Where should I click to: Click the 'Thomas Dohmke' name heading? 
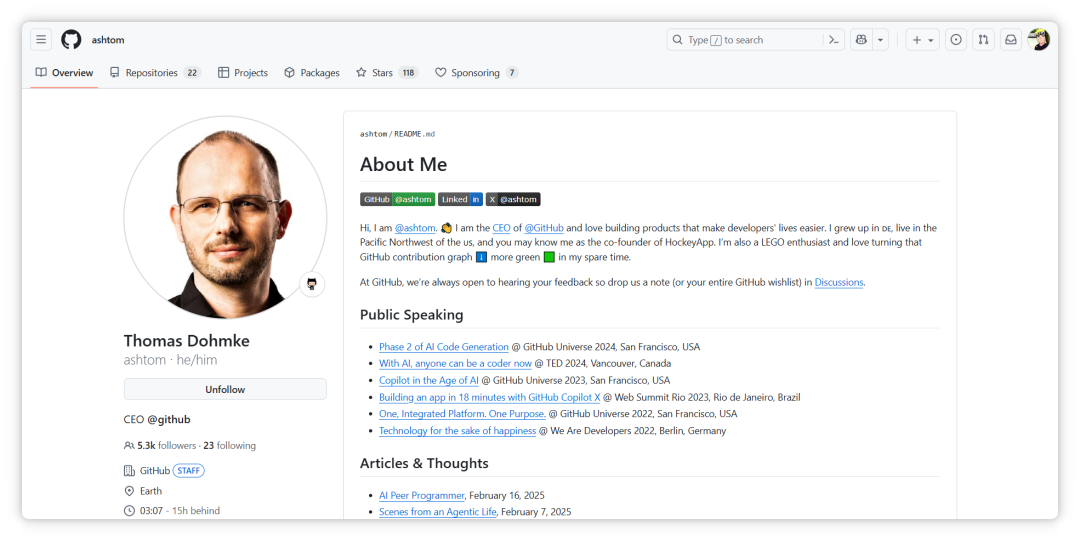[x=187, y=340]
